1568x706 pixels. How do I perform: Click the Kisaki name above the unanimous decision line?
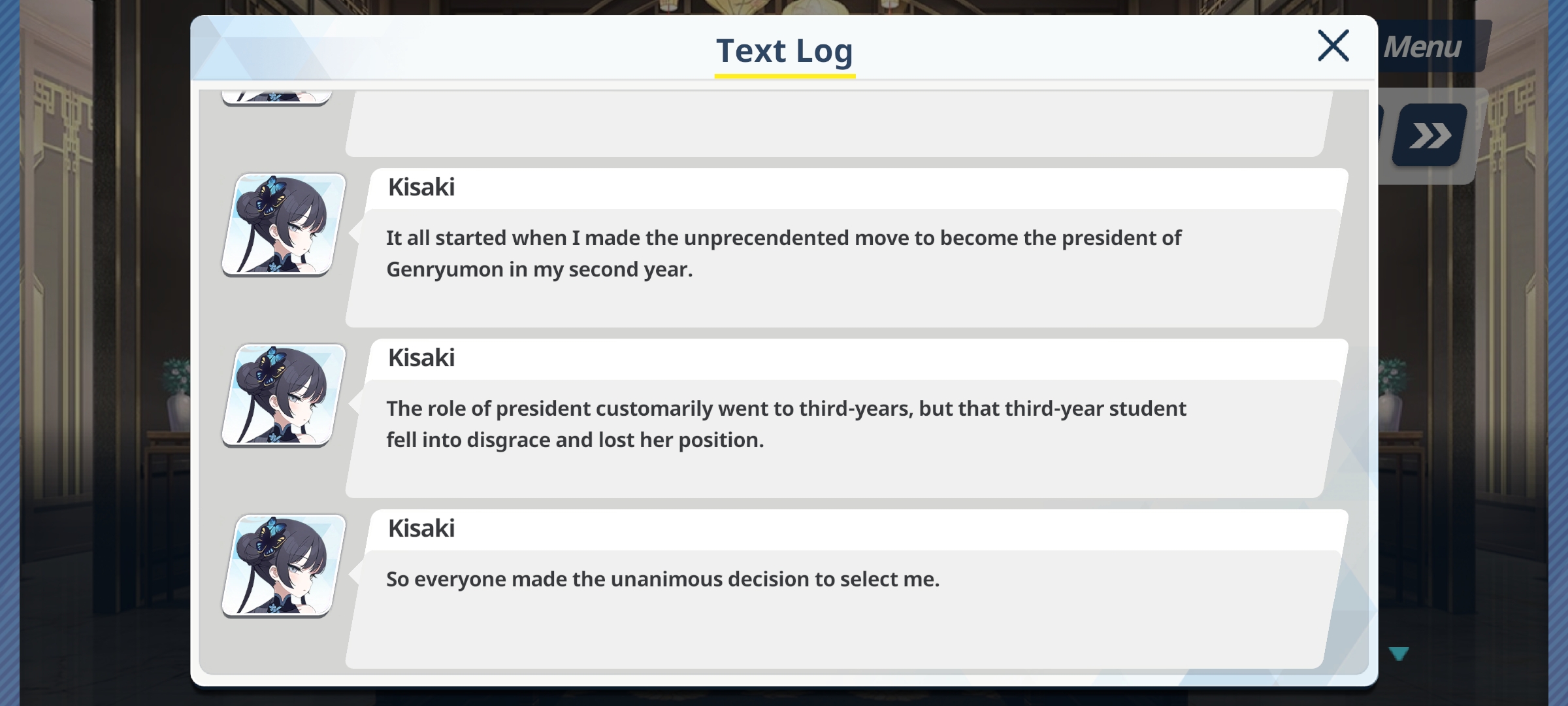[x=421, y=528]
